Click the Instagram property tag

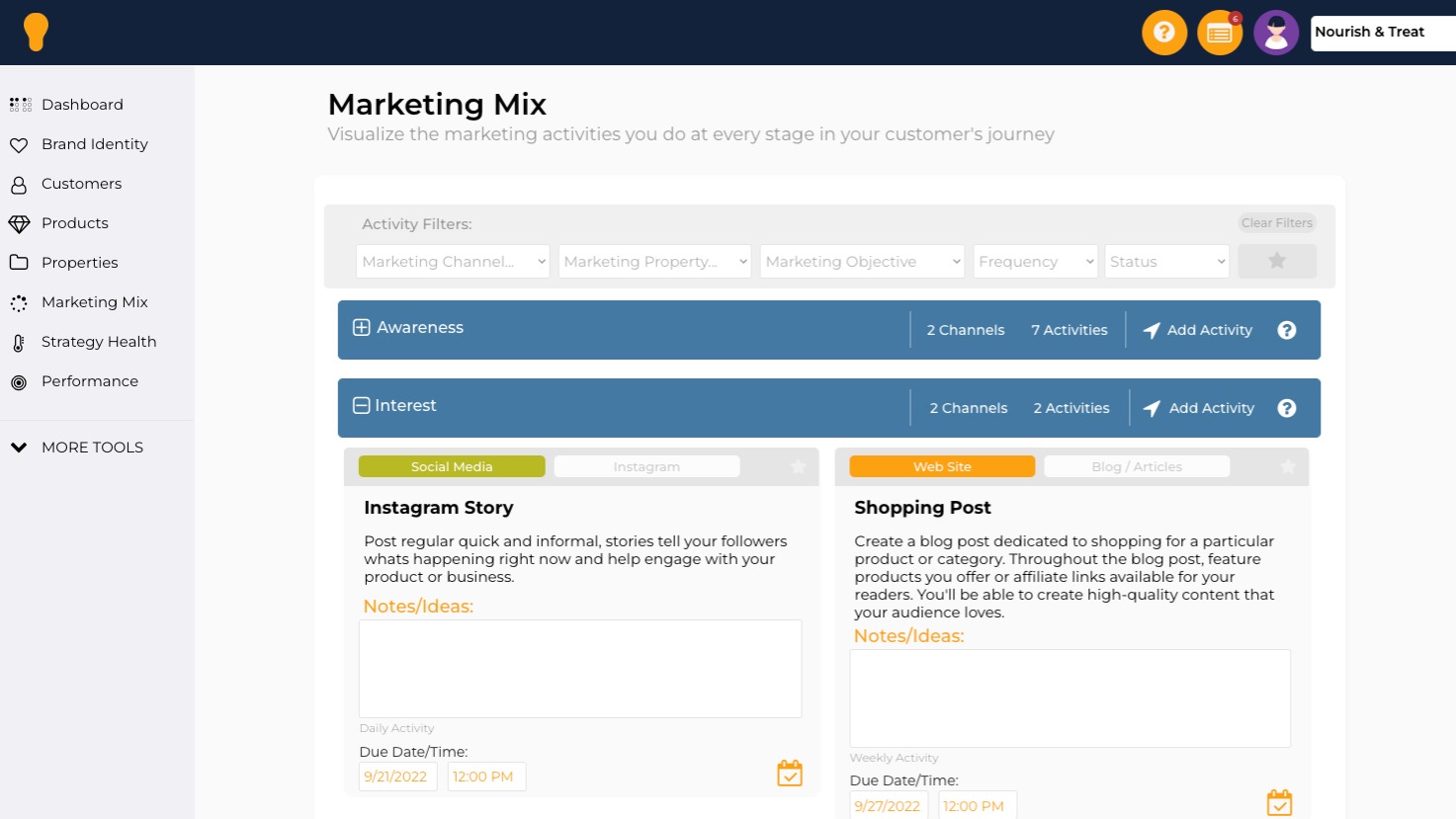pos(646,466)
